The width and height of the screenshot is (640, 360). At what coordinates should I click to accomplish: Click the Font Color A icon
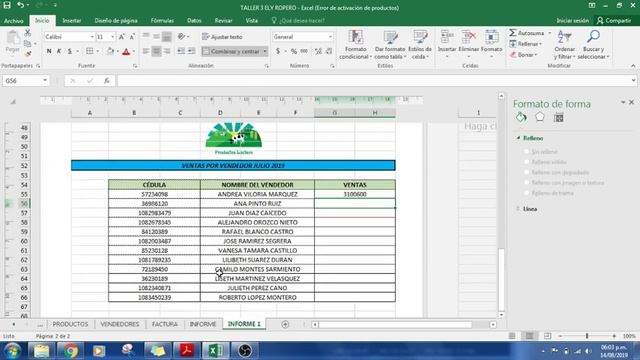(x=126, y=51)
